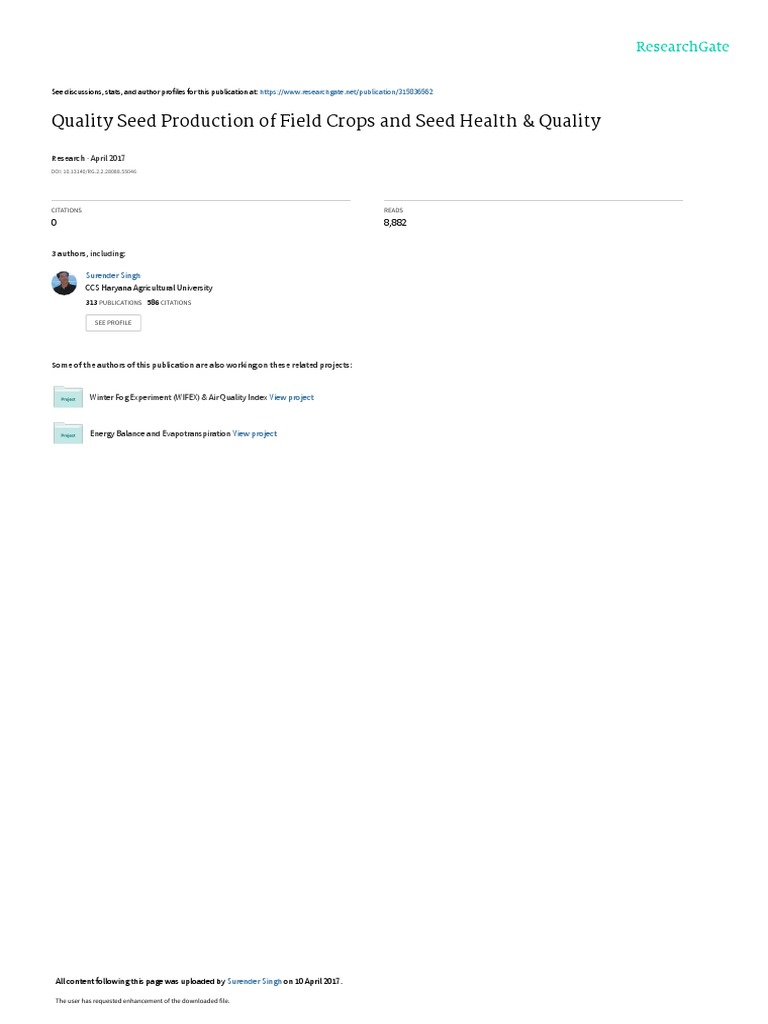The height and width of the screenshot is (1024, 768).
Task: Click the 8,882 reads count
Action: [x=395, y=223]
